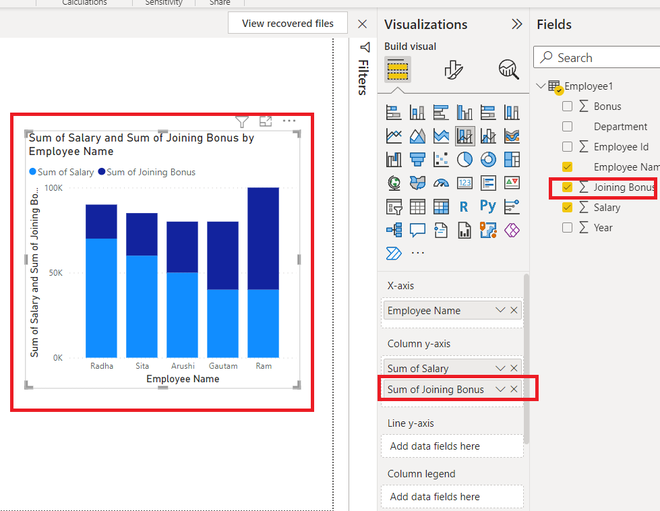Collapse the Visualizations pane

(x=517, y=24)
